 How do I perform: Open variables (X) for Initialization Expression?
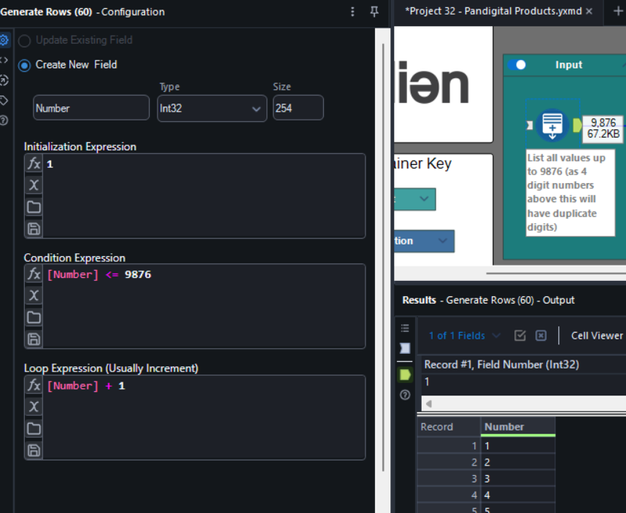pyautogui.click(x=34, y=185)
